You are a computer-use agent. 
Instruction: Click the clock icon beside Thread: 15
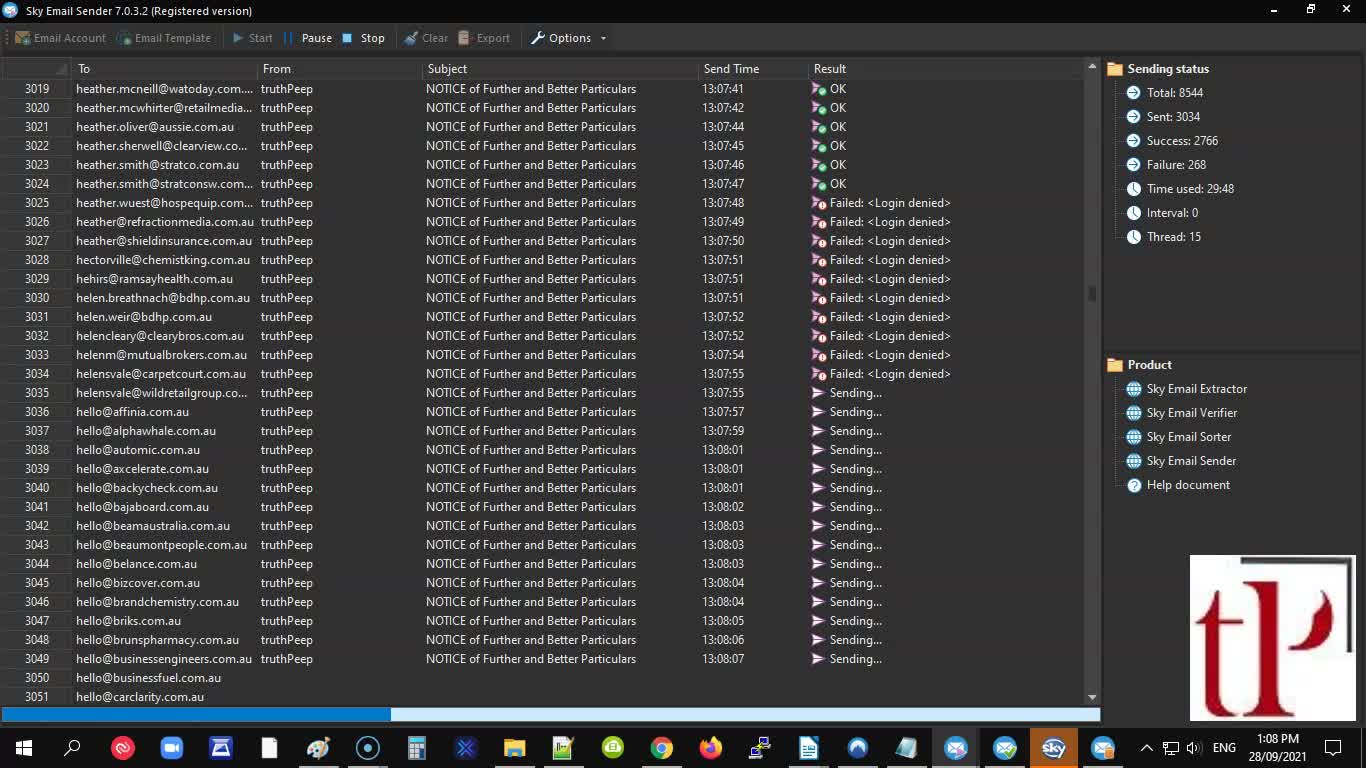1133,237
